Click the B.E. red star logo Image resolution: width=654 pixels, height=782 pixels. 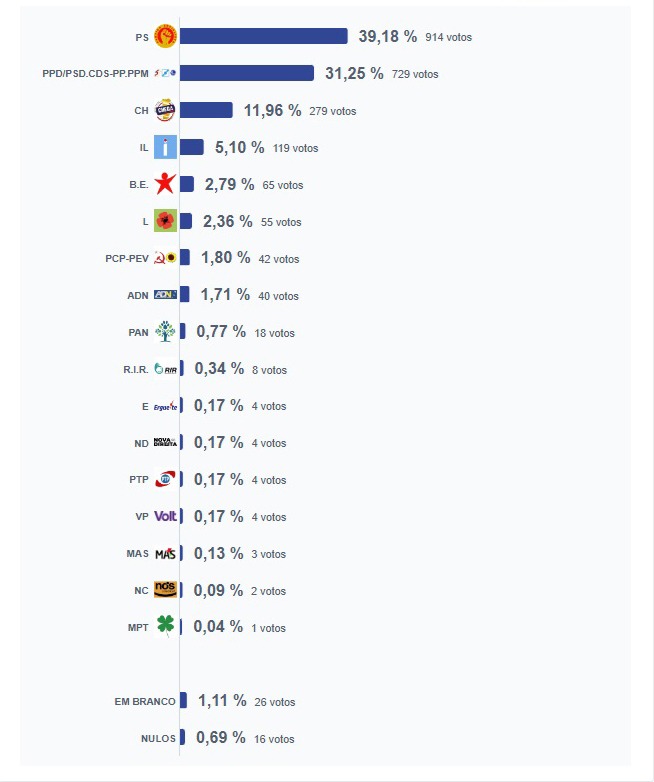(165, 184)
